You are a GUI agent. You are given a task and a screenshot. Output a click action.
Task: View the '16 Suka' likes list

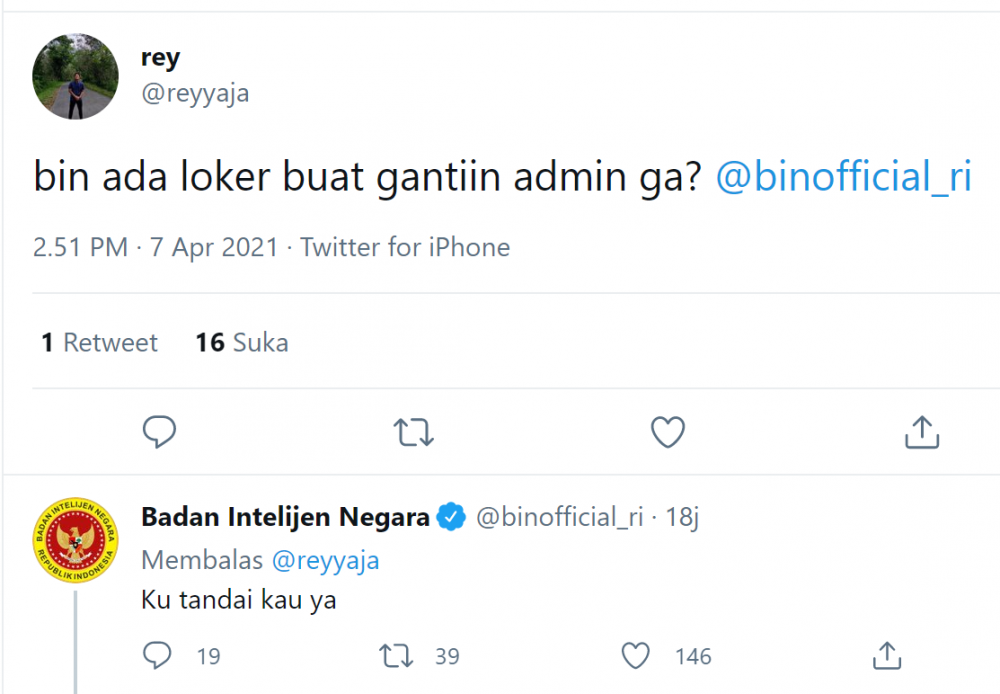click(x=242, y=343)
